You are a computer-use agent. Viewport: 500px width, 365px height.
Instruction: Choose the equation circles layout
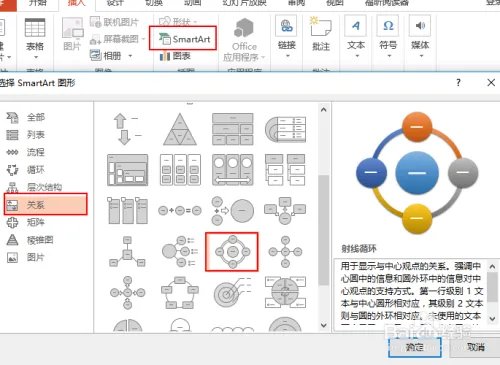point(180,211)
